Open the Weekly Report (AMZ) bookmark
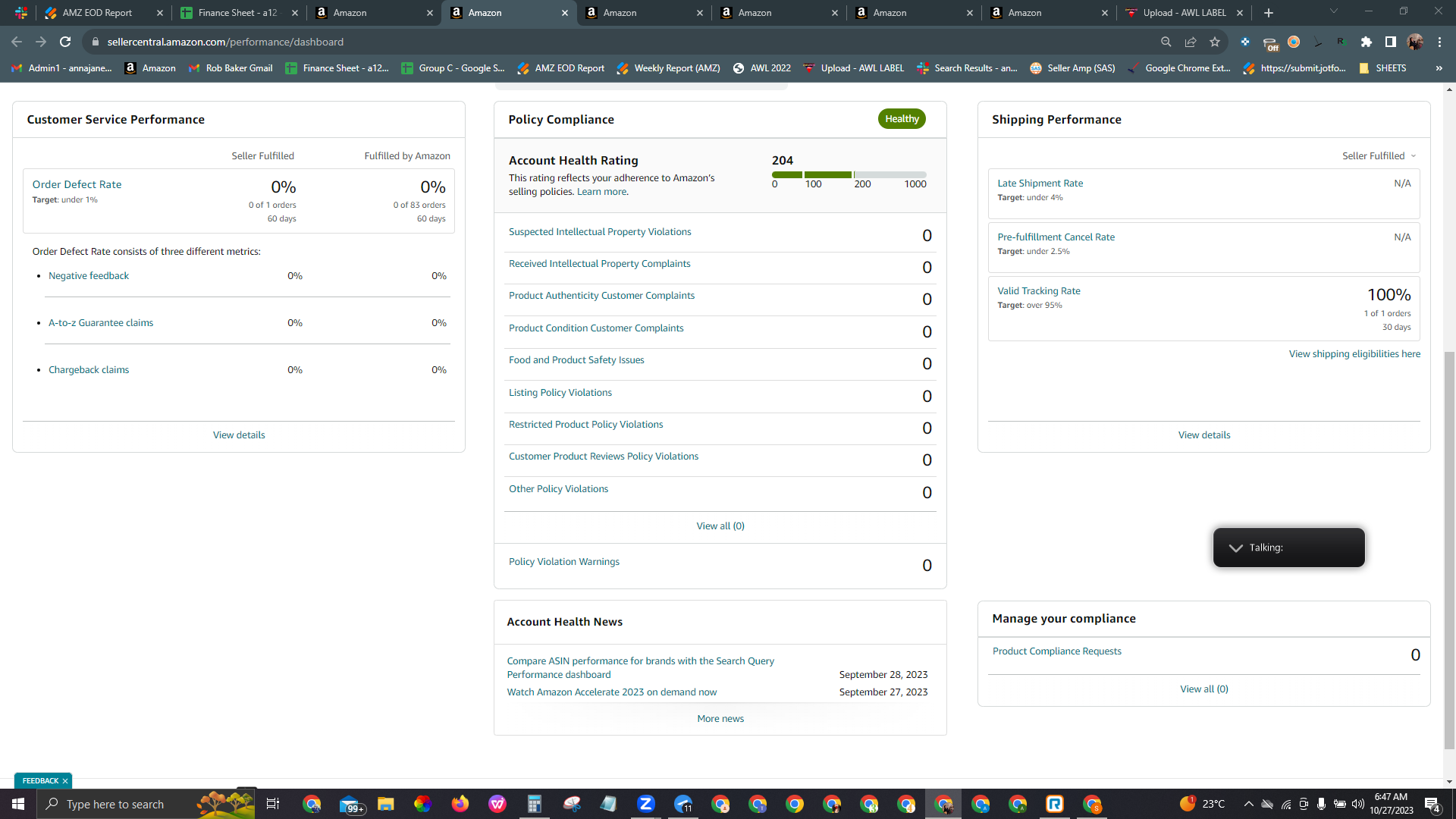Image resolution: width=1456 pixels, height=819 pixels. (668, 68)
